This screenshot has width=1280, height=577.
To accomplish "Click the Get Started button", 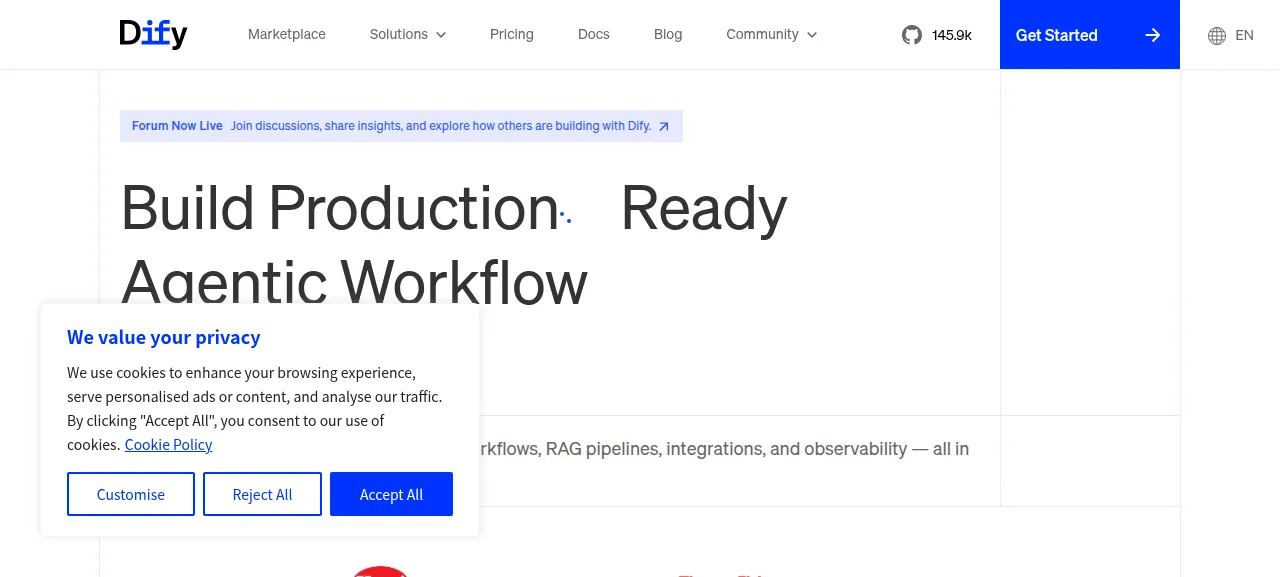I will (1090, 35).
